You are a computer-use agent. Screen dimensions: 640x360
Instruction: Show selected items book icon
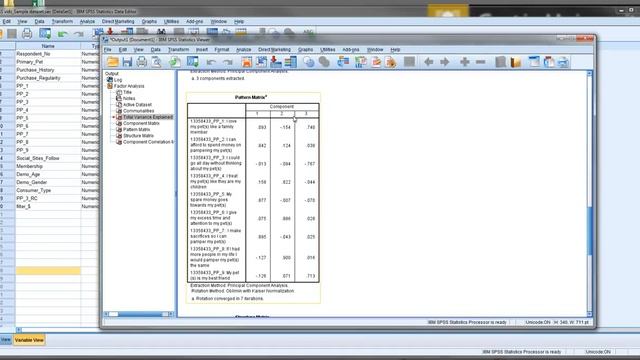point(500,62)
